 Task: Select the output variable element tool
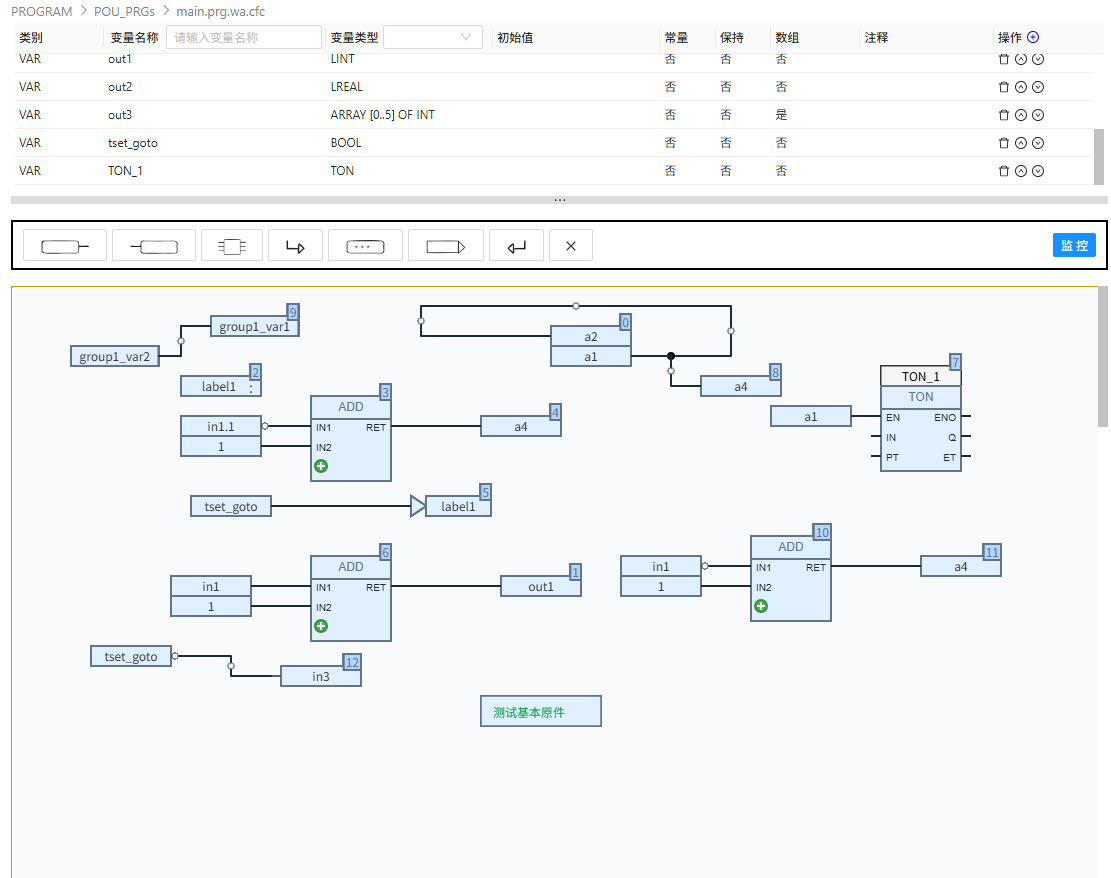(154, 246)
